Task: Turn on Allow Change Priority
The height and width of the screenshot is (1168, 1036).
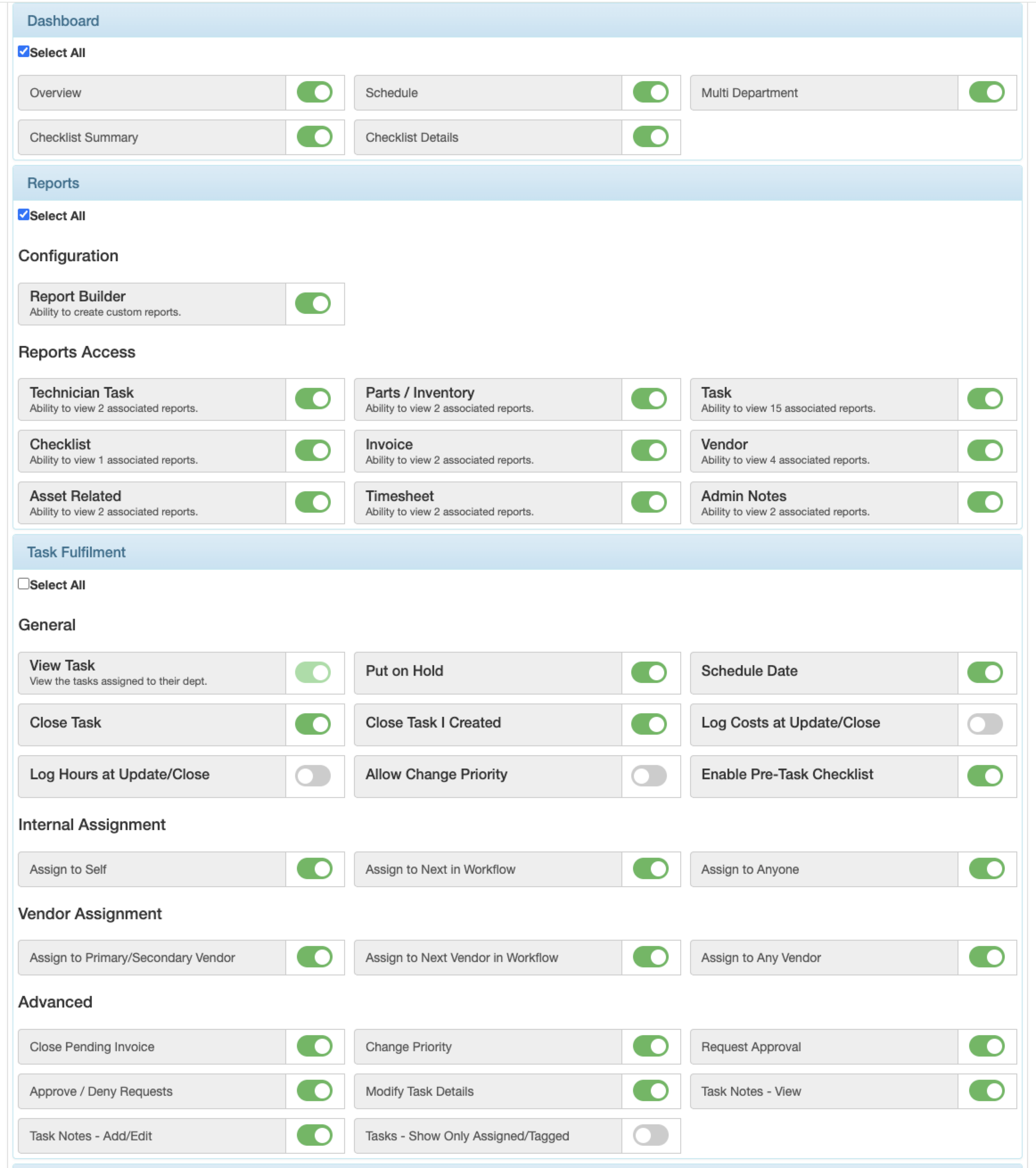Action: click(x=649, y=775)
